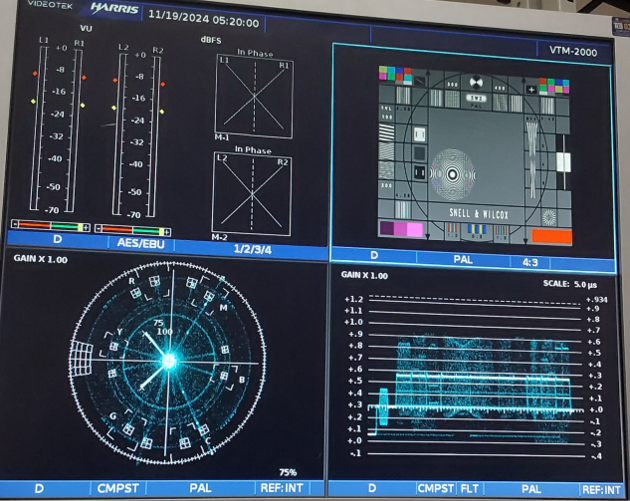Click the plus icon on the L1/R1 correlation bar
This screenshot has width=630, height=501.
[x=86, y=227]
